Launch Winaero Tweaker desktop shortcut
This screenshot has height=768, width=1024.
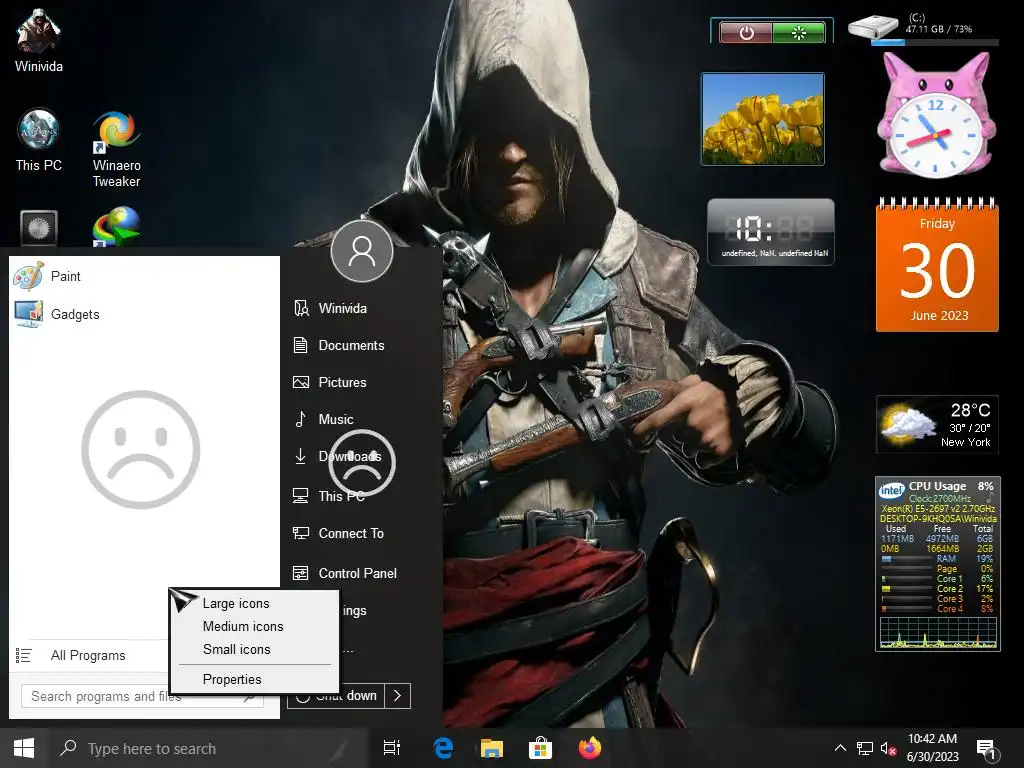pyautogui.click(x=116, y=149)
